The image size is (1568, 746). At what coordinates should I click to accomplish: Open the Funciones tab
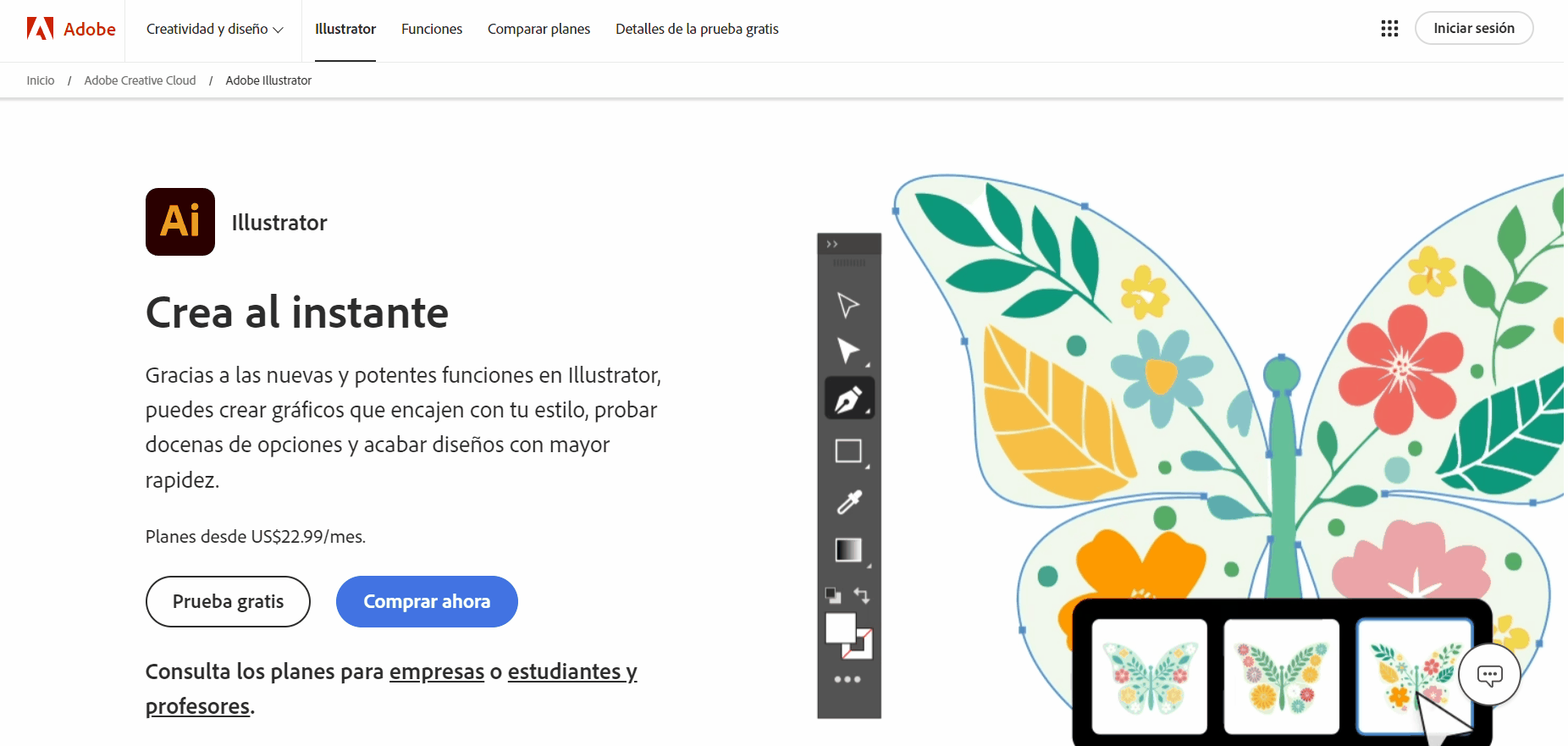click(432, 29)
